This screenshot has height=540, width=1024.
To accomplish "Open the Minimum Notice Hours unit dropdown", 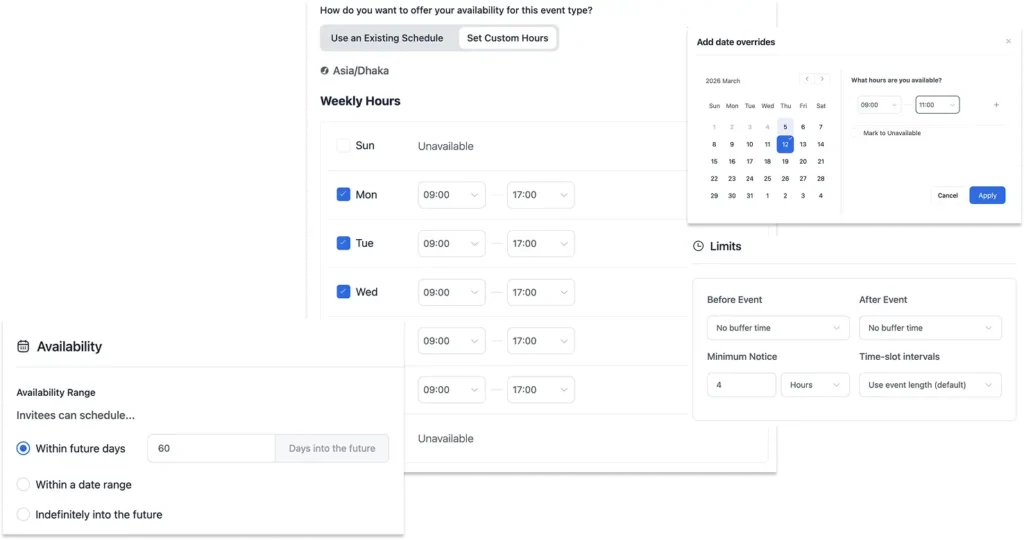I will tap(814, 385).
